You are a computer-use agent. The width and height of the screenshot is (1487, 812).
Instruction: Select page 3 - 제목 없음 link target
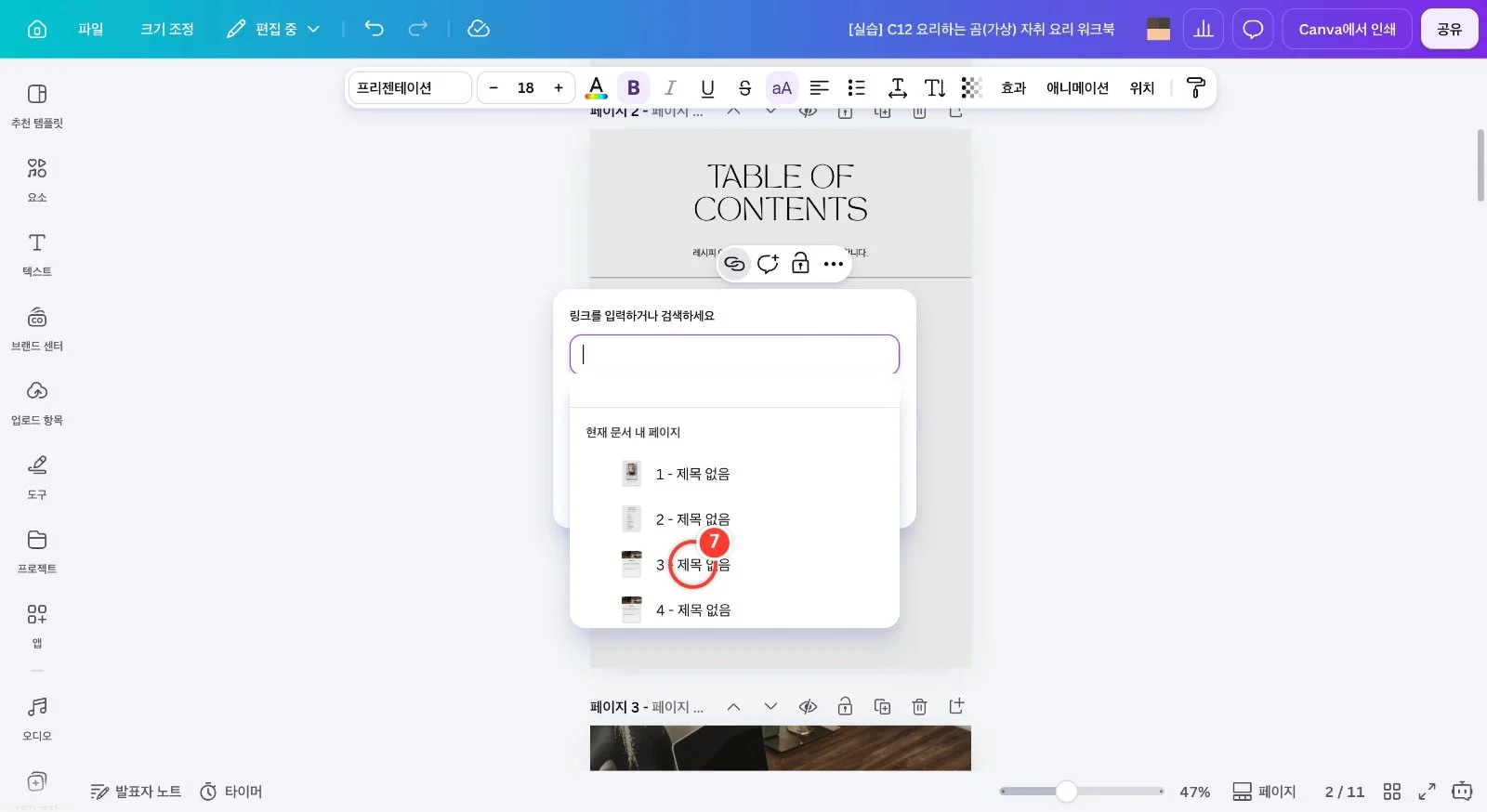[x=734, y=564]
